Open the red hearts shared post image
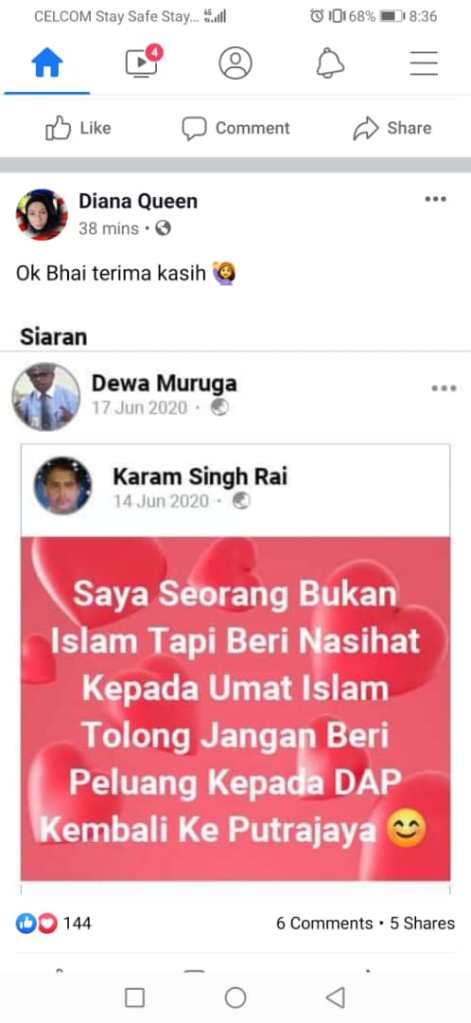 [x=236, y=709]
